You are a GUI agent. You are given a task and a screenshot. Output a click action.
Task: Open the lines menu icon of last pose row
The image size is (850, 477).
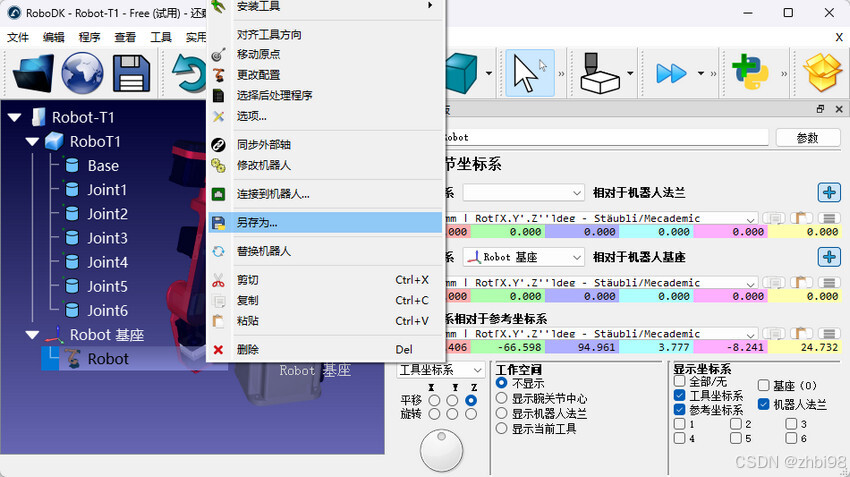(829, 333)
